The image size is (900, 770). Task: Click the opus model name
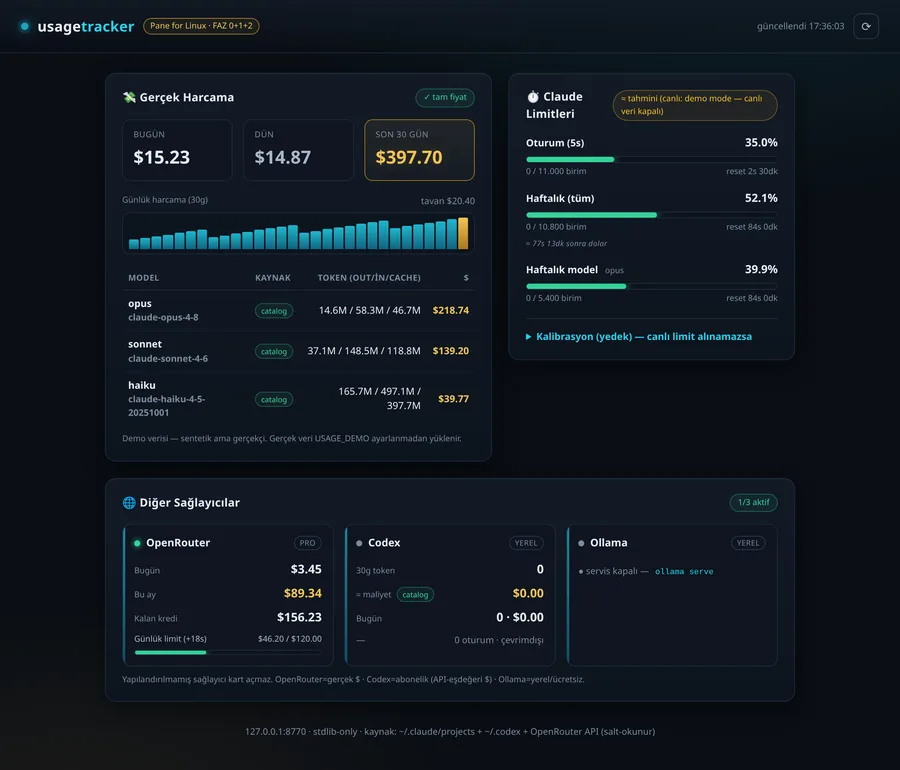tap(139, 304)
